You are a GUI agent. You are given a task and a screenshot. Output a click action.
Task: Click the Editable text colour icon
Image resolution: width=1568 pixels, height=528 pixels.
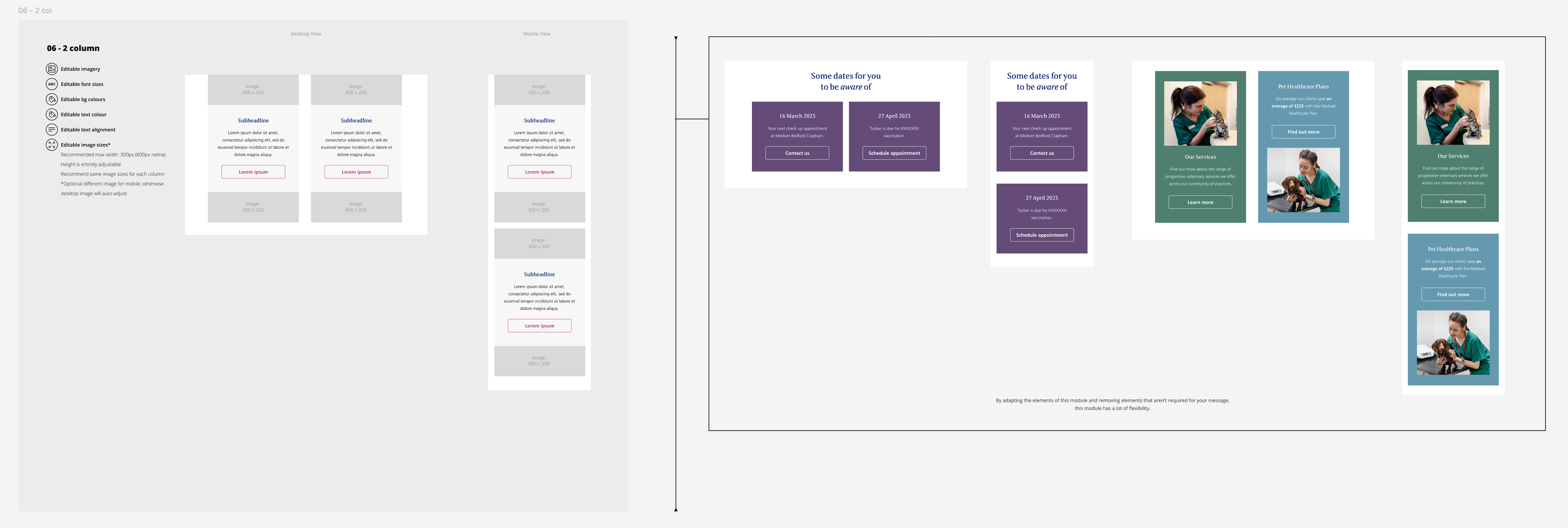(52, 114)
